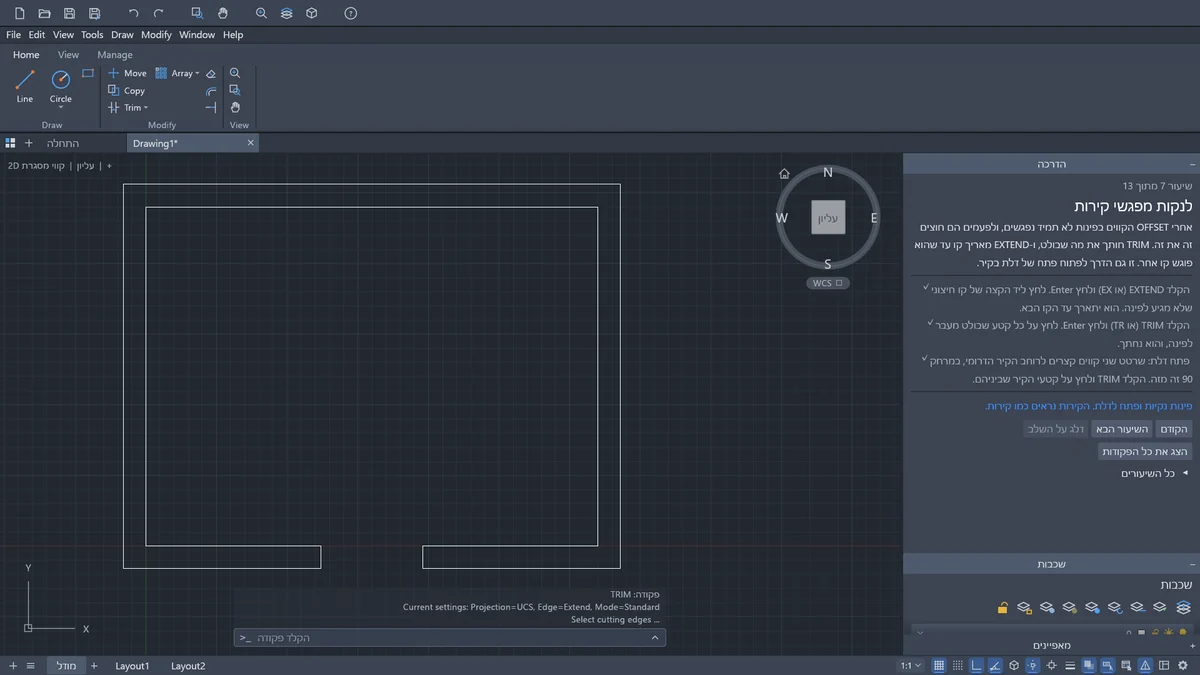
Task: Create a new drawing from the quick toolbar
Action: click(x=19, y=14)
